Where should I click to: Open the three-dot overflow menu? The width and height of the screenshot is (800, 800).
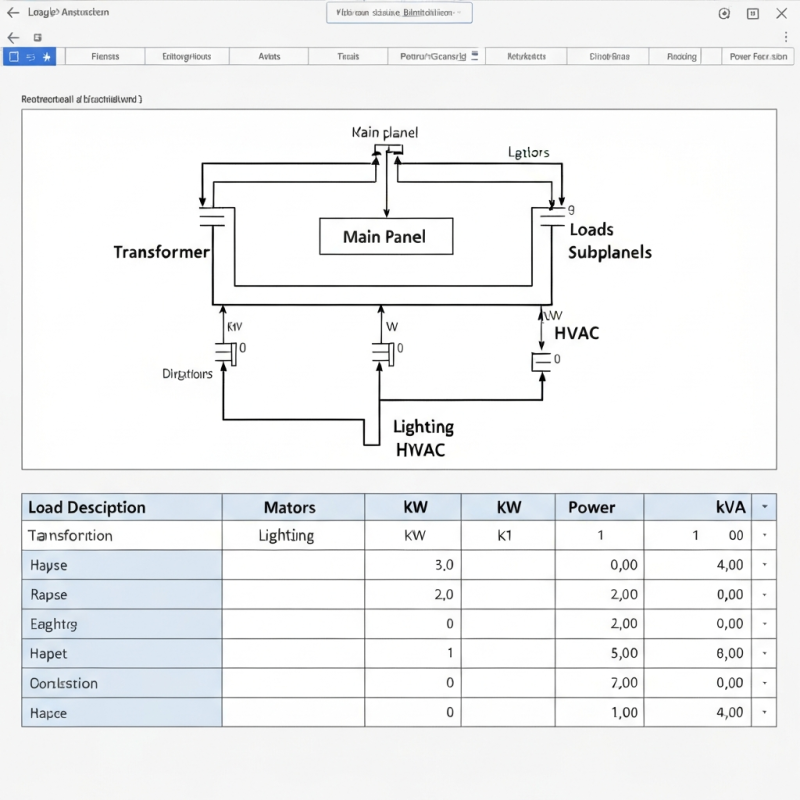tap(785, 35)
